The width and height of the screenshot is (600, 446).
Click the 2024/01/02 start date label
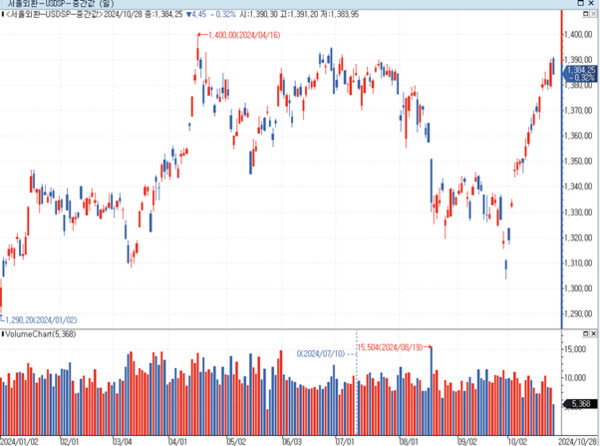[x=20, y=440]
